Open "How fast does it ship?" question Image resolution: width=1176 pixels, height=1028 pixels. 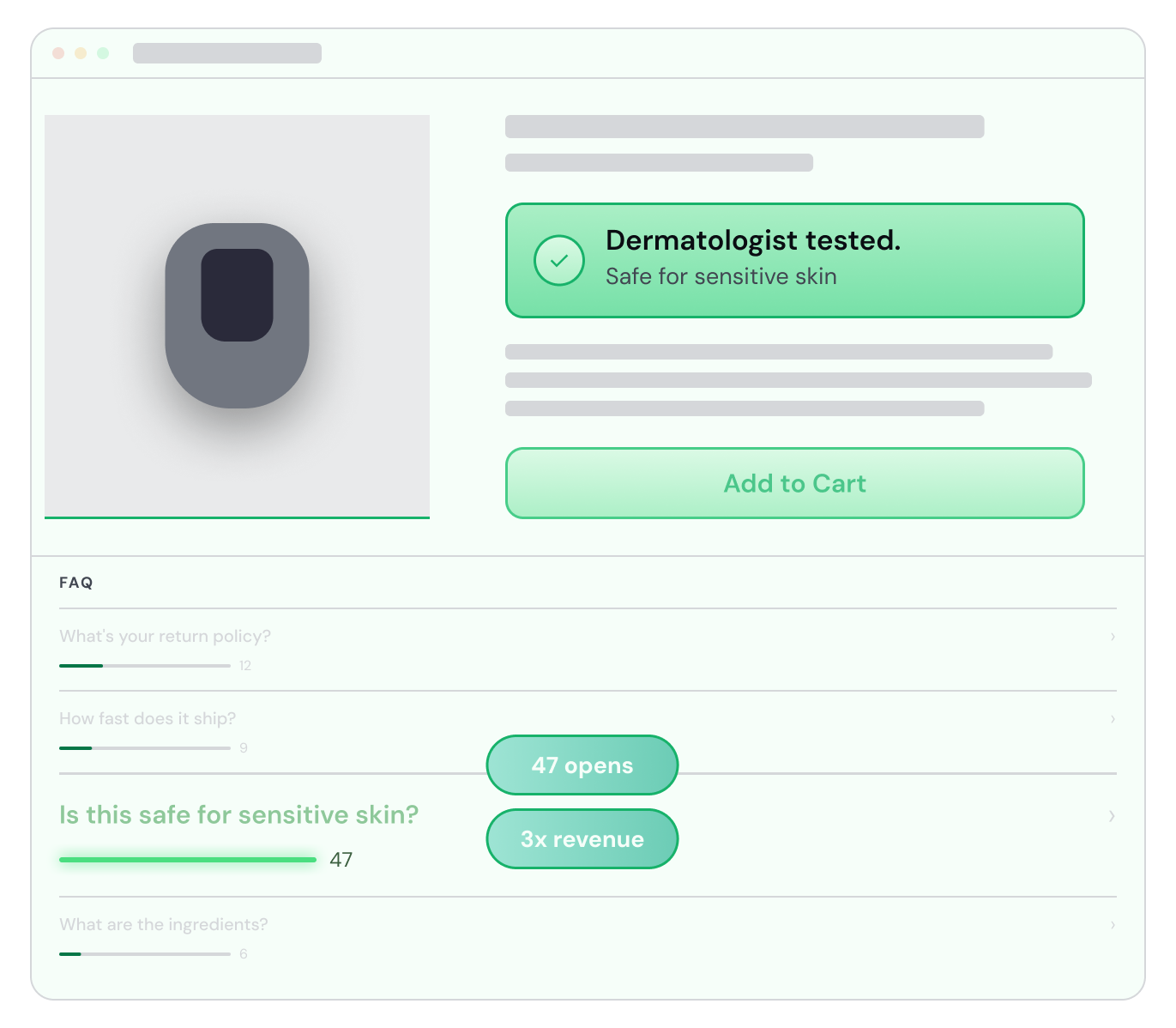click(x=148, y=718)
